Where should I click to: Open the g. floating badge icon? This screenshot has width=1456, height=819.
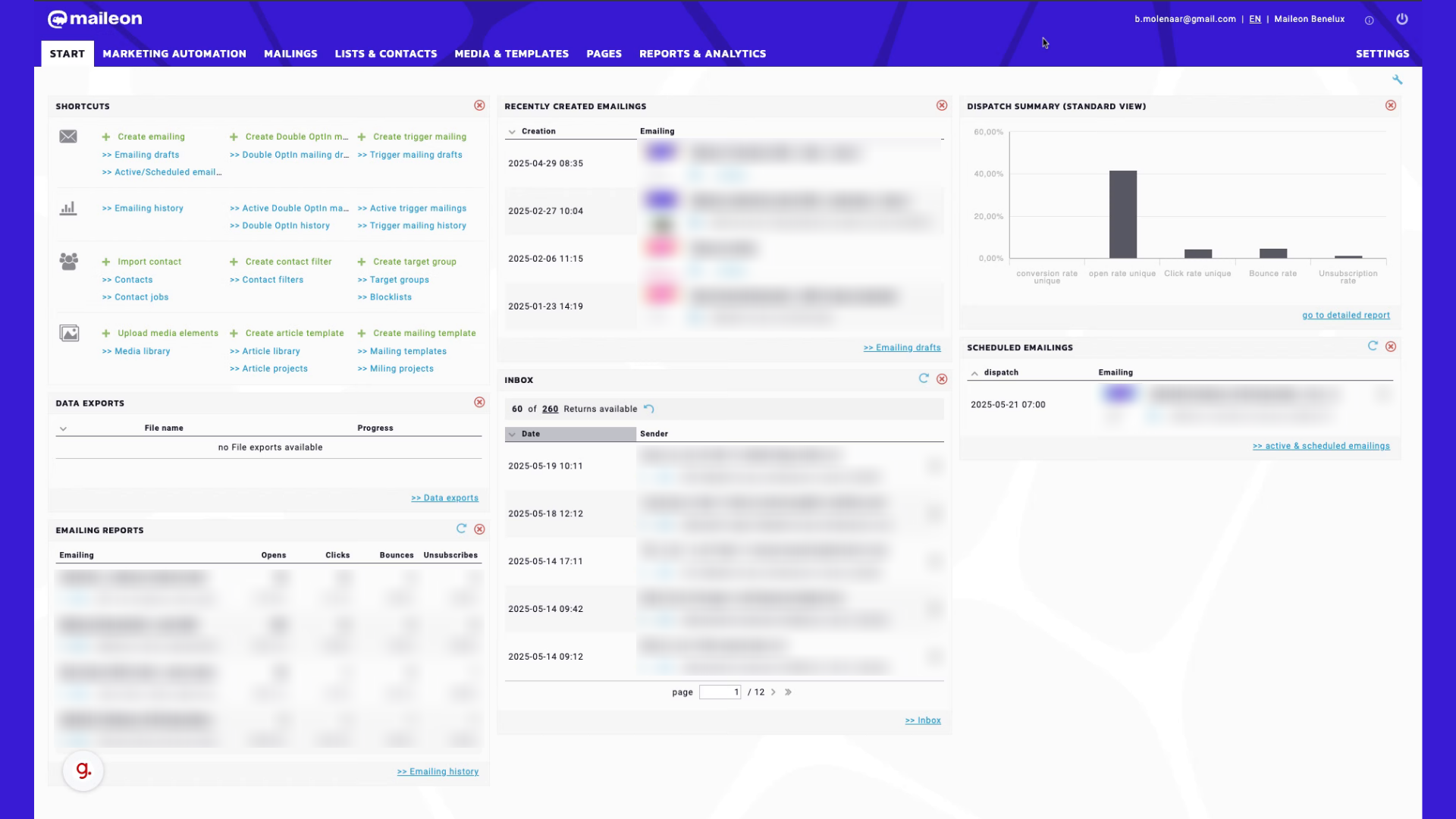(83, 770)
